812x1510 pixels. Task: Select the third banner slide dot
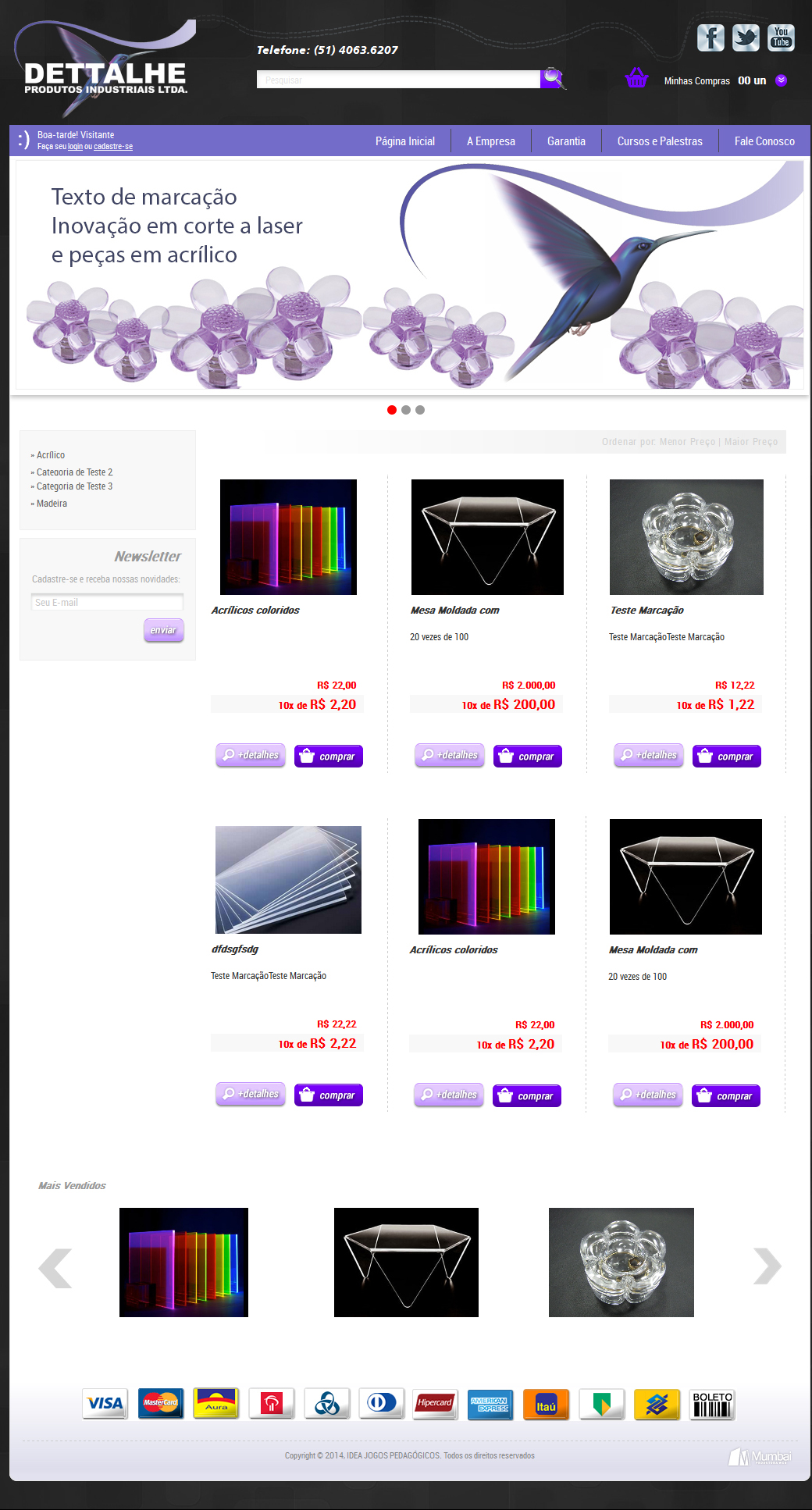[x=420, y=410]
